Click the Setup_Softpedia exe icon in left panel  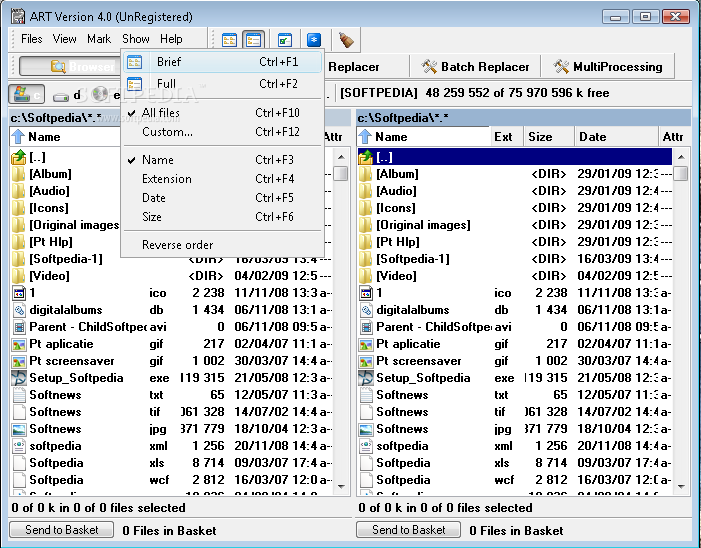point(19,378)
